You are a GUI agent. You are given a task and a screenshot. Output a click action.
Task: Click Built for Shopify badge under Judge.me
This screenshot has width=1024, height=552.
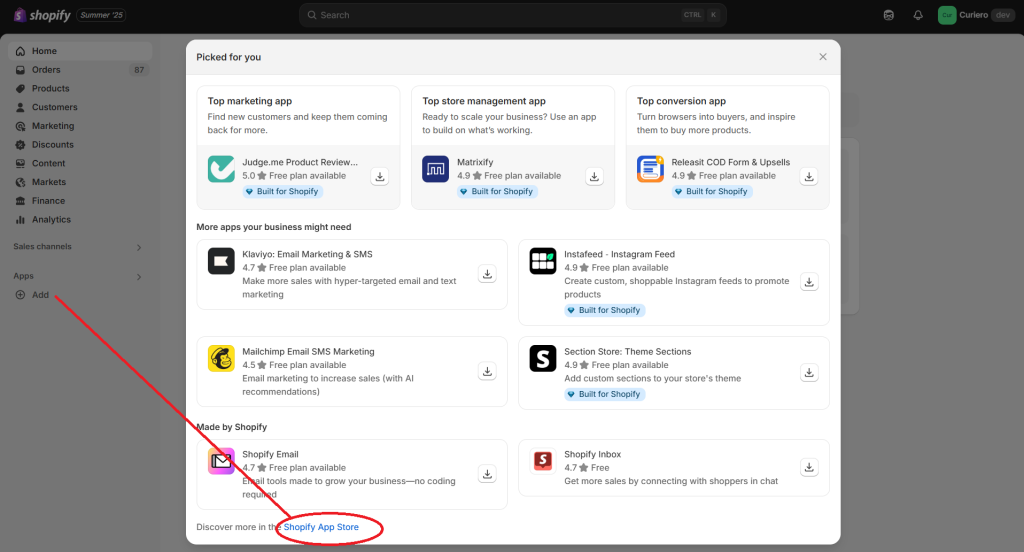(x=282, y=191)
